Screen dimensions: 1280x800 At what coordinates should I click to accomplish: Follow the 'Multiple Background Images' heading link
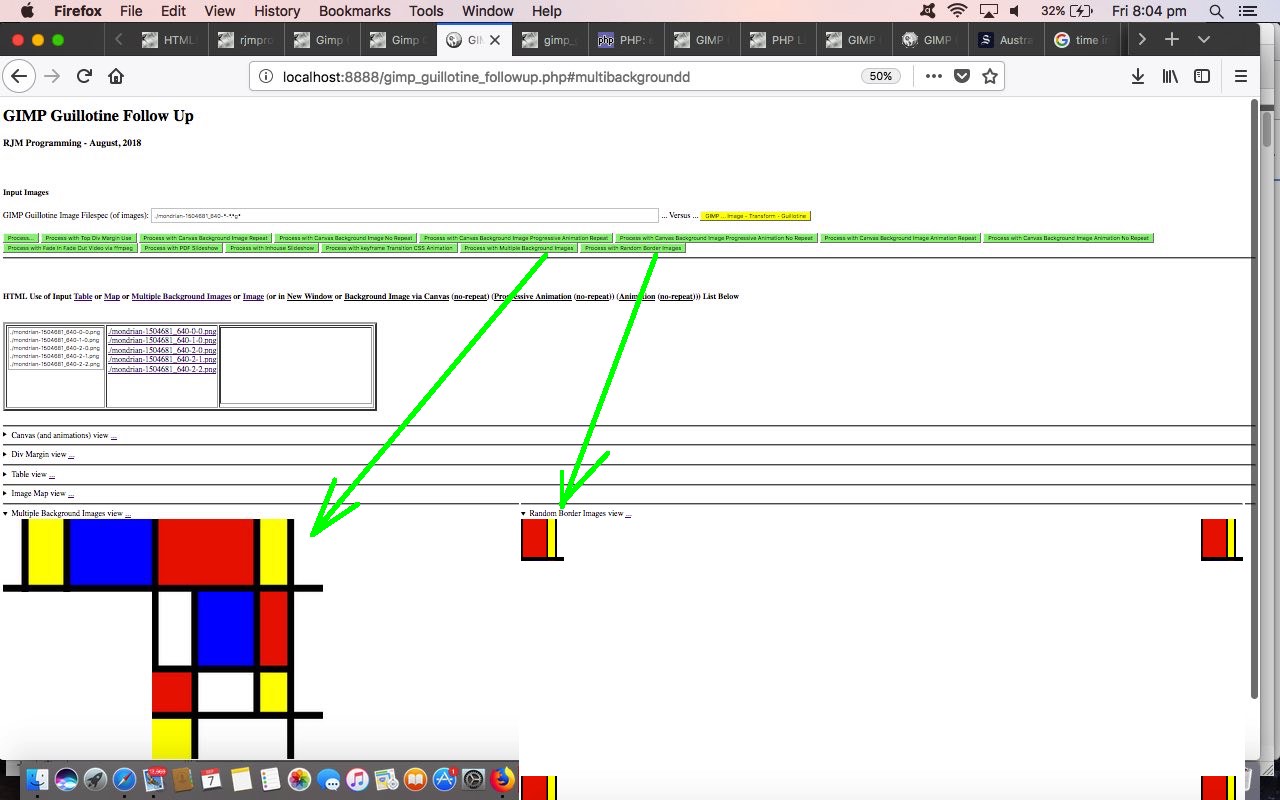181,297
